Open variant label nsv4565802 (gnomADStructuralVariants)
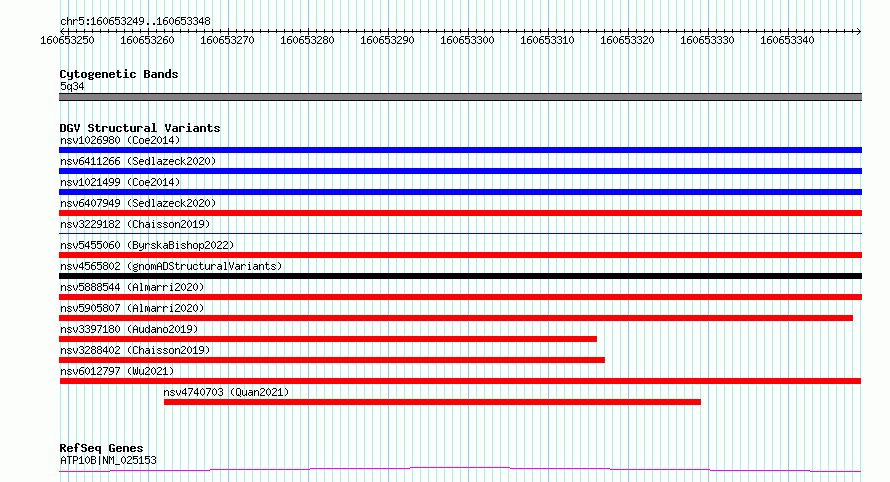The width and height of the screenshot is (890, 482). click(x=171, y=266)
